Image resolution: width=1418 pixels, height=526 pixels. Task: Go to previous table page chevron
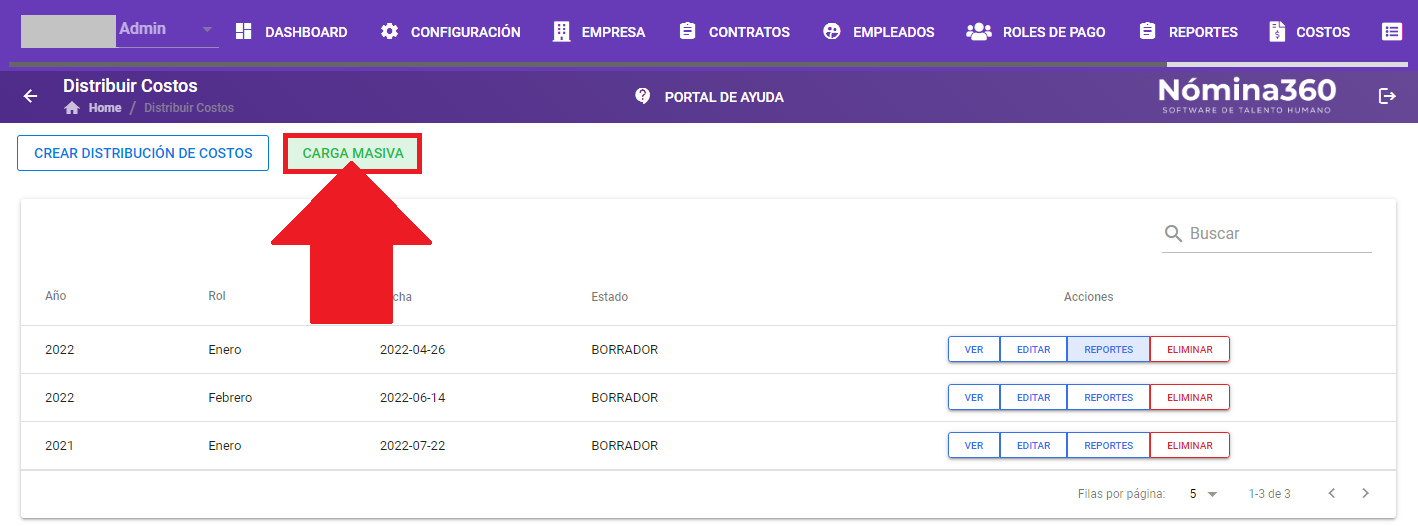pyautogui.click(x=1331, y=493)
